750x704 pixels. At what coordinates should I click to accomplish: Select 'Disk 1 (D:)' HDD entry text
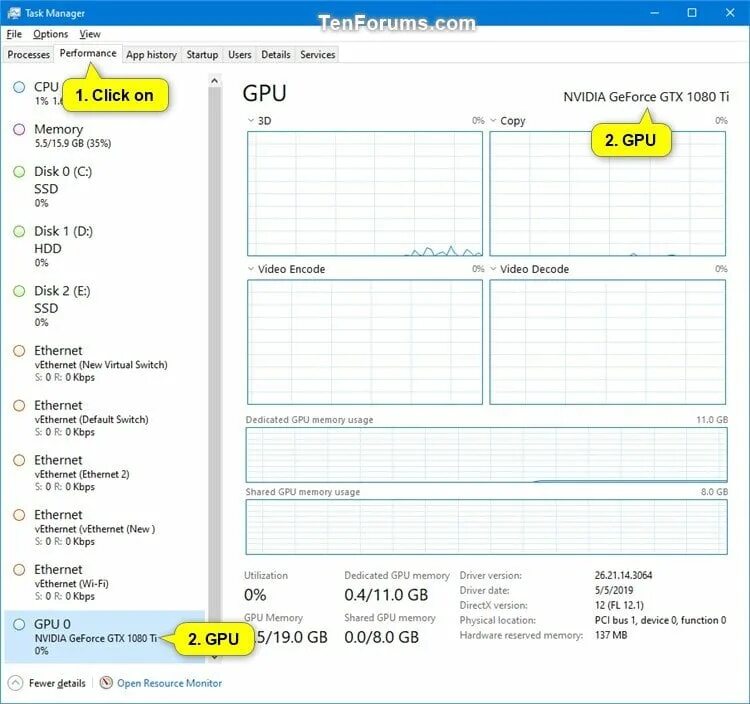[x=64, y=246]
